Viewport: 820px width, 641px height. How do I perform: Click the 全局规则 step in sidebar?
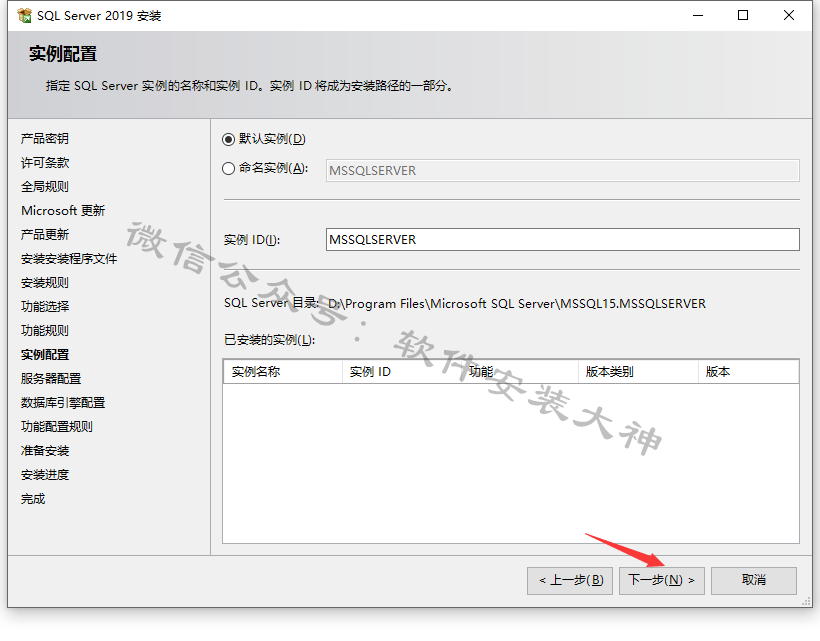pos(45,187)
